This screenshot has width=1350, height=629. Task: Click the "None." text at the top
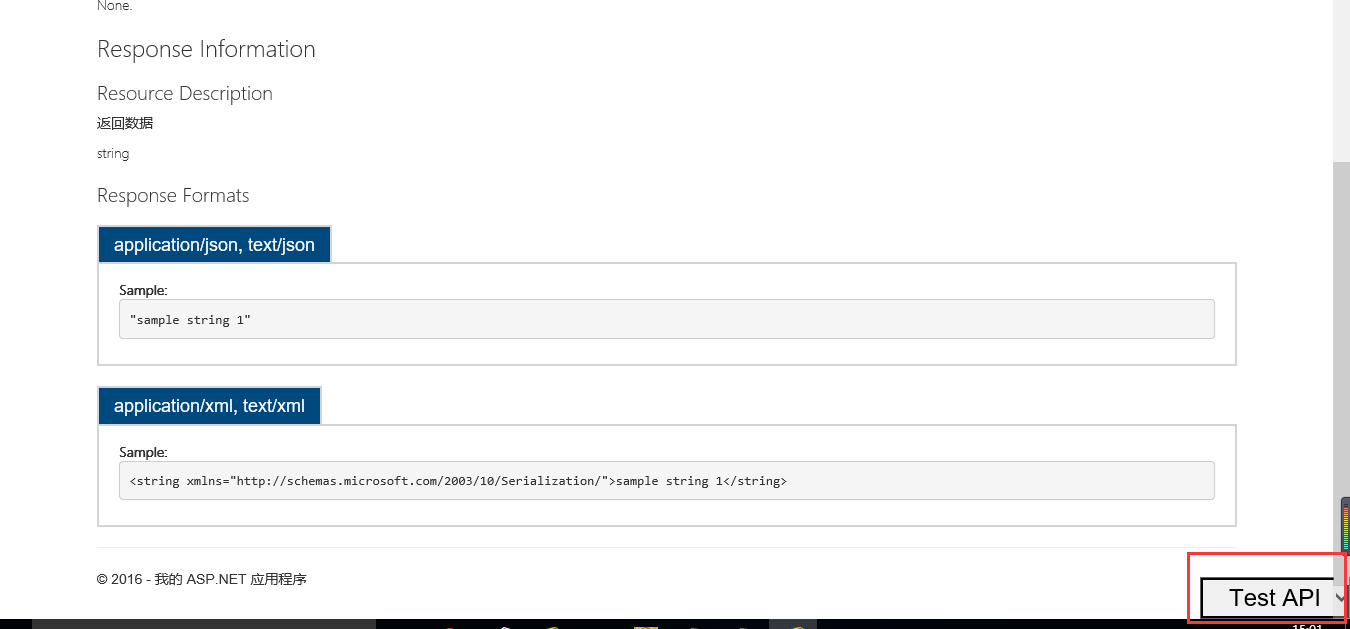tap(114, 5)
